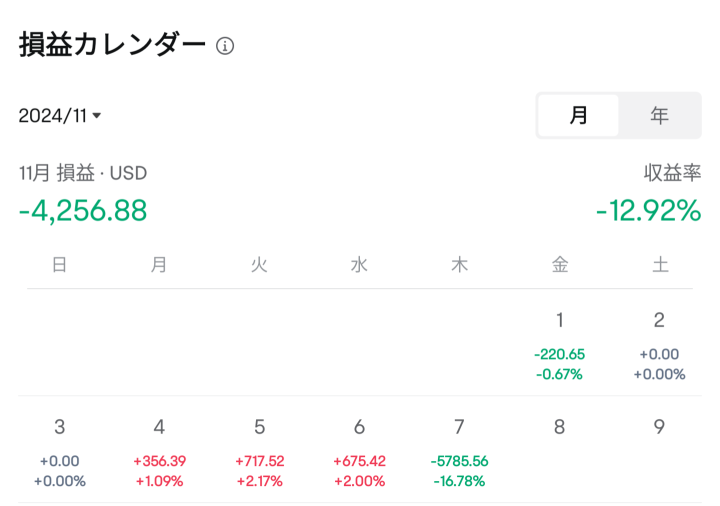Screen dimensions: 720x506
Task: Click the monthly total -4,256.88
Action: (83, 211)
